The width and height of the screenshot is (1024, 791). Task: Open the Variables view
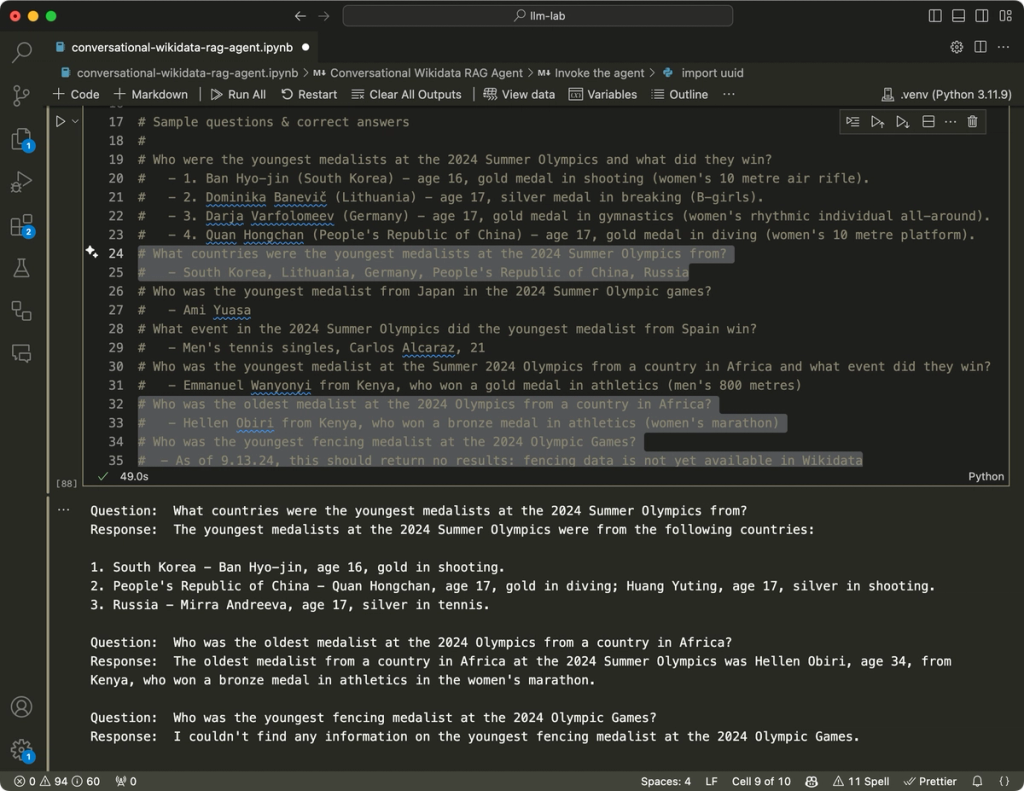pyautogui.click(x=602, y=95)
